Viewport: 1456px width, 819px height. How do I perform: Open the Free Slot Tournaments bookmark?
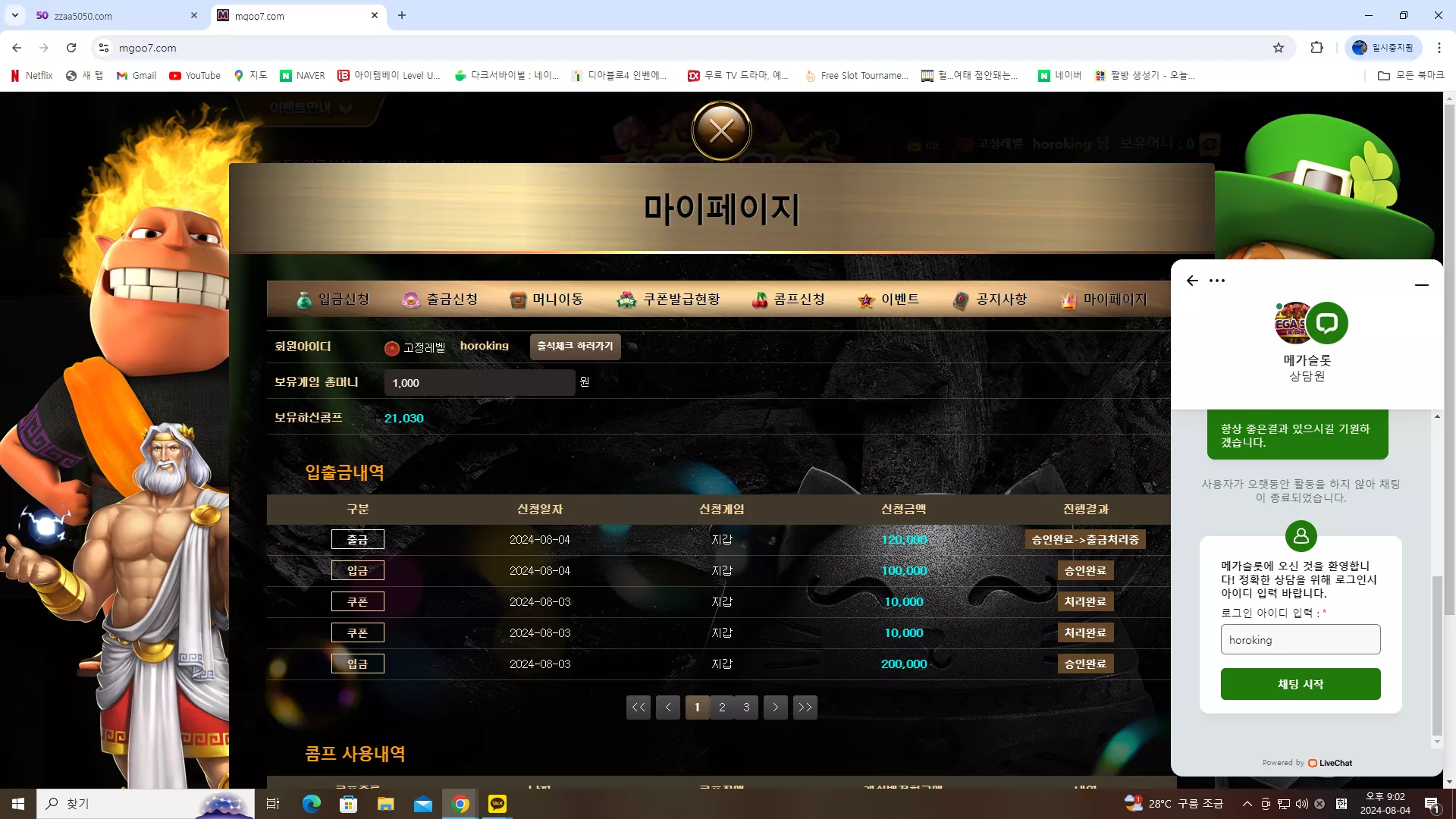pos(856,75)
